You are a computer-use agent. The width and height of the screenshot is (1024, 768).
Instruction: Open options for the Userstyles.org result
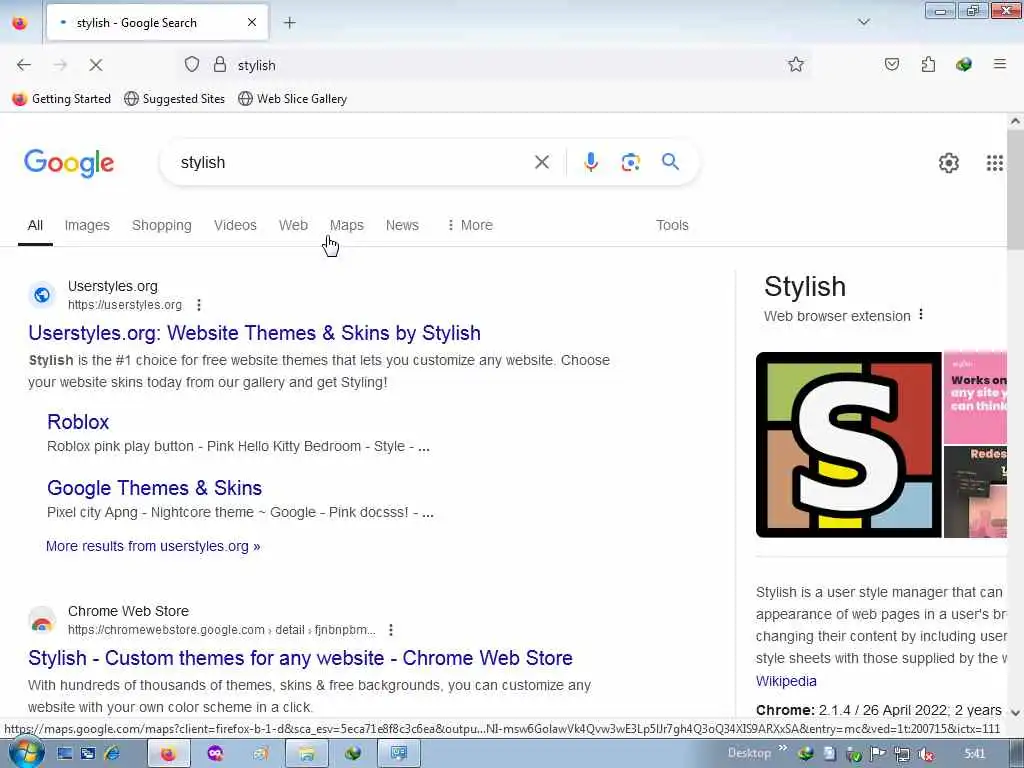(x=199, y=305)
